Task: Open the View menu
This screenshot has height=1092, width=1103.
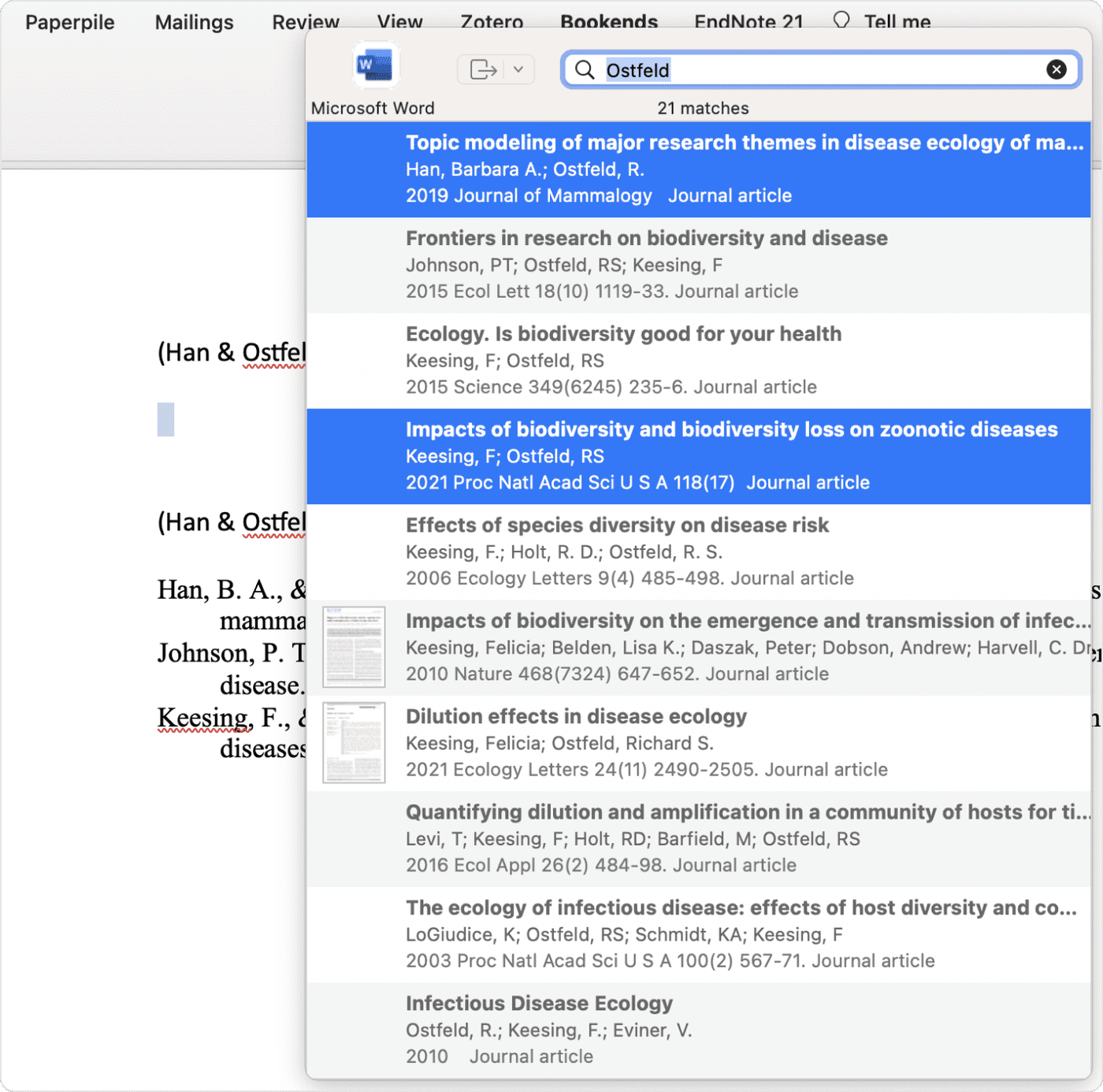Action: pyautogui.click(x=399, y=21)
